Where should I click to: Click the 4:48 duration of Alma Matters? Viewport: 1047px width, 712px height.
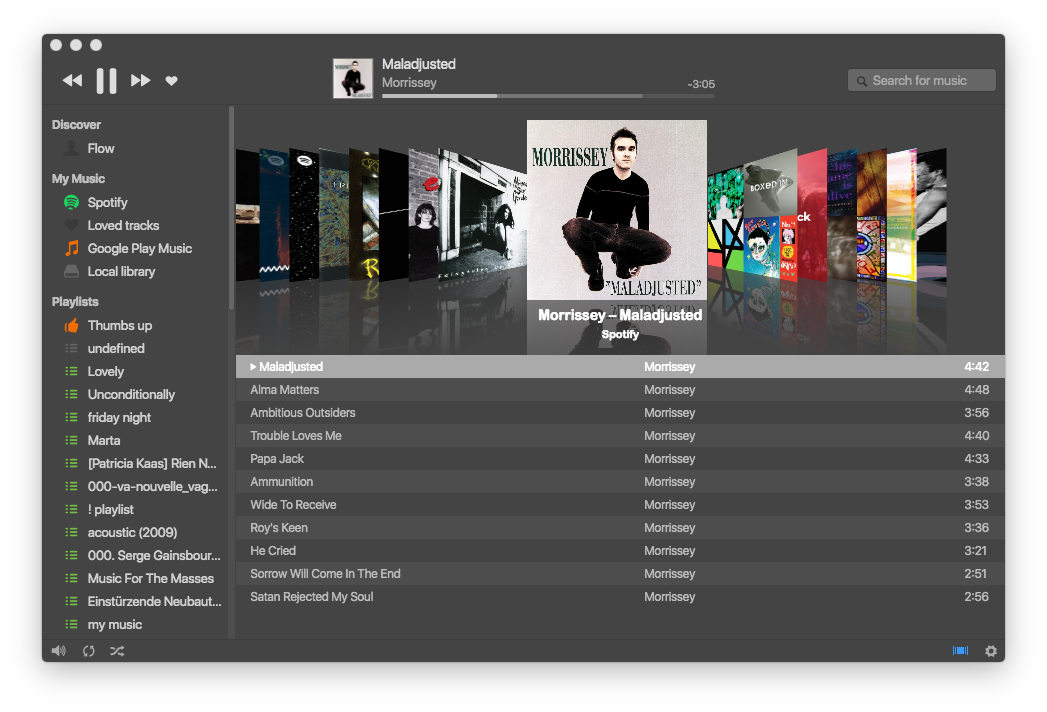tap(976, 390)
